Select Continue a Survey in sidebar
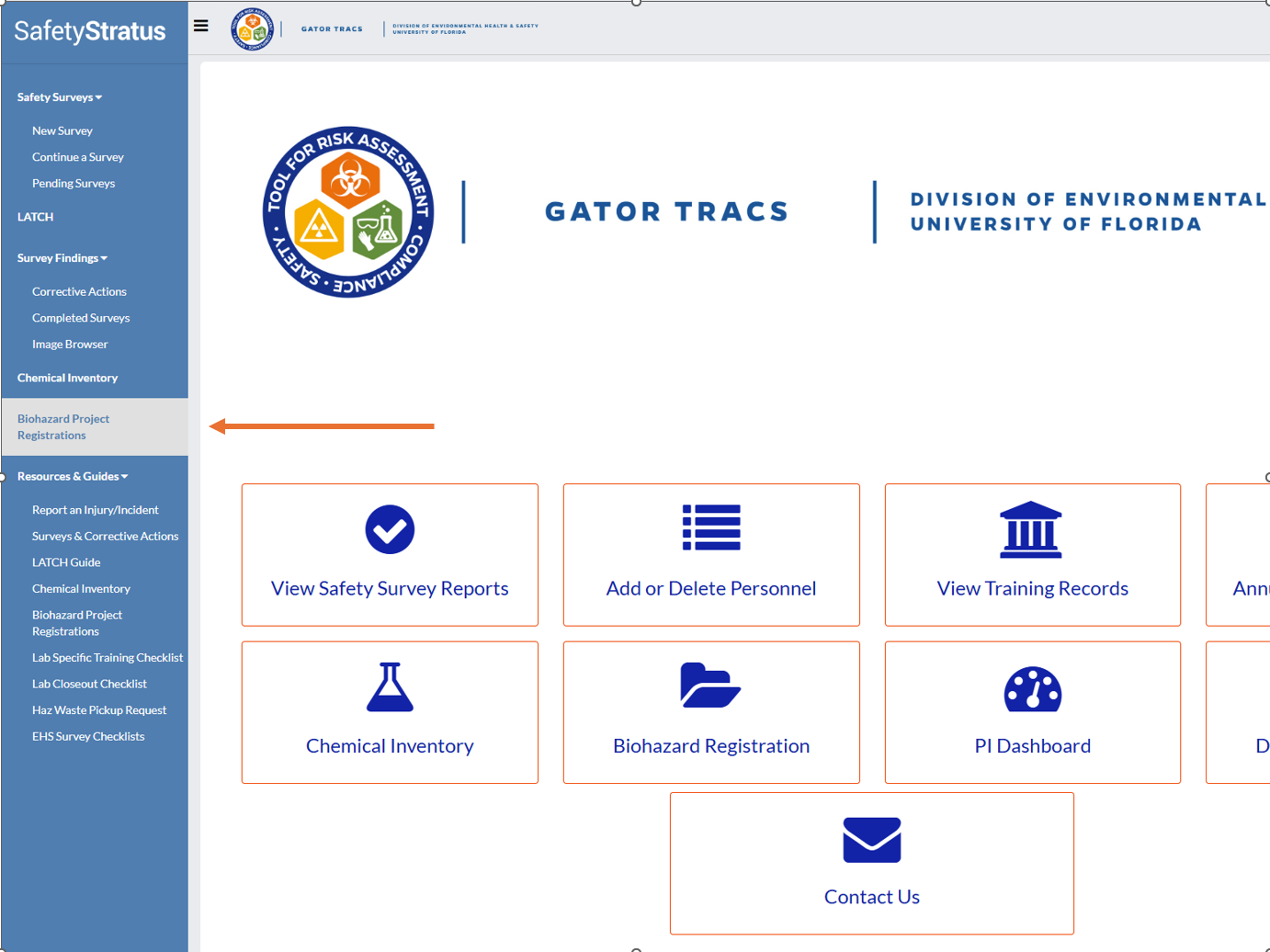Image resolution: width=1270 pixels, height=952 pixels. [78, 157]
